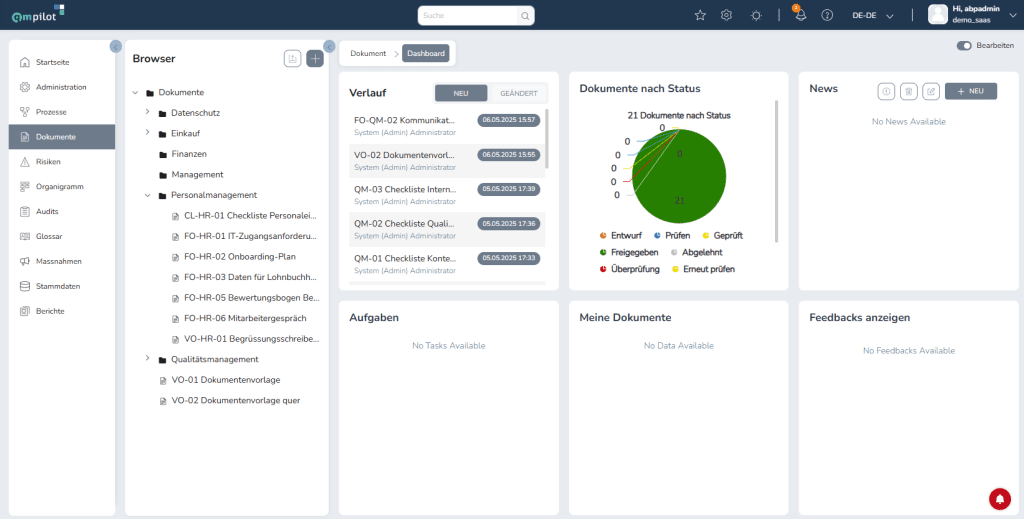
Task: Toggle the Bearbeiten switch
Action: (x=964, y=46)
